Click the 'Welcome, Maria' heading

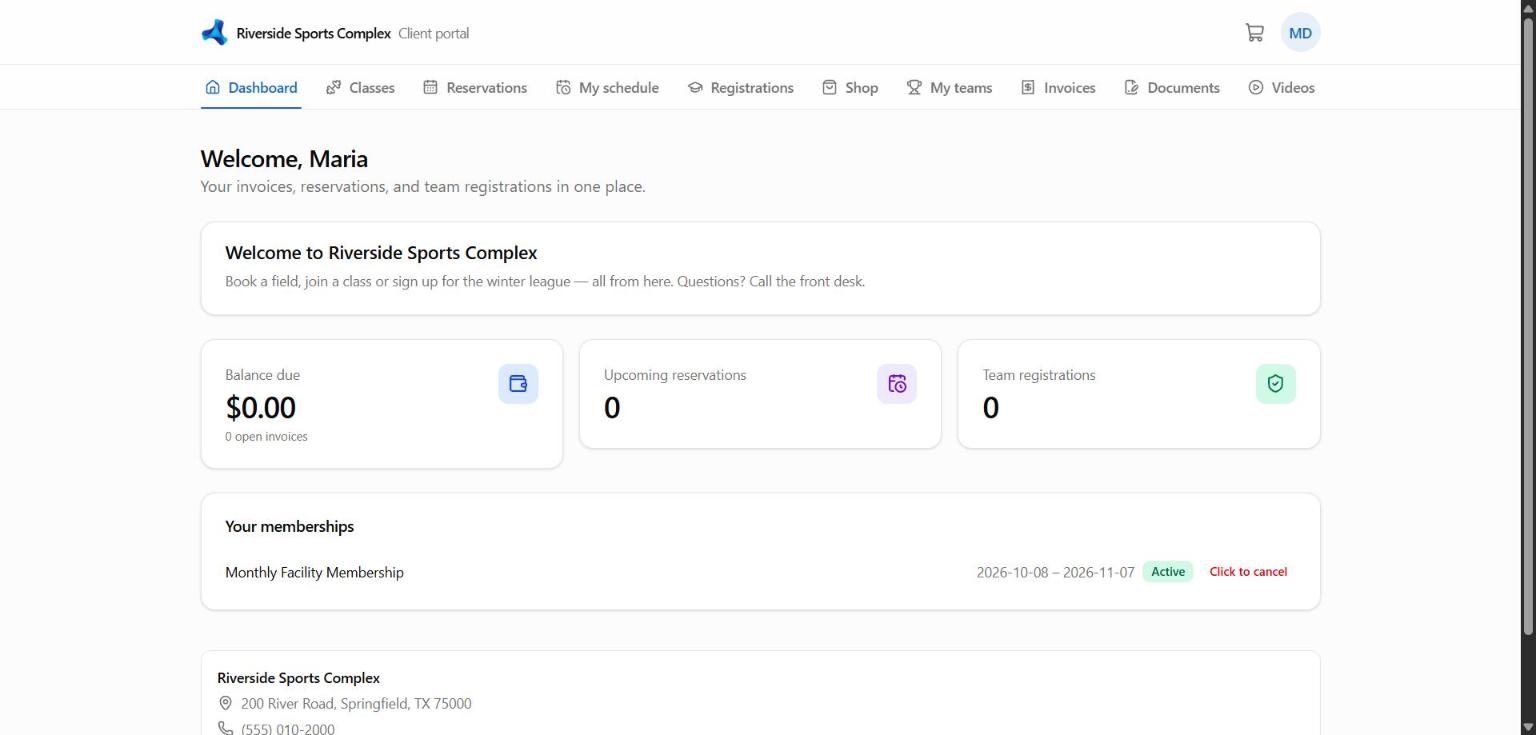tap(284, 159)
